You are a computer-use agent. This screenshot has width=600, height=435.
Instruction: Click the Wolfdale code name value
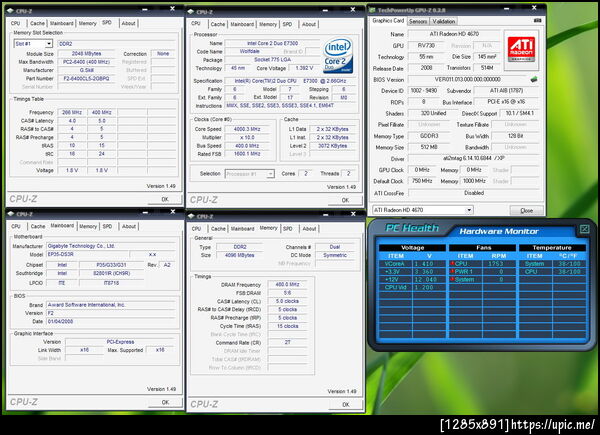pyautogui.click(x=249, y=51)
